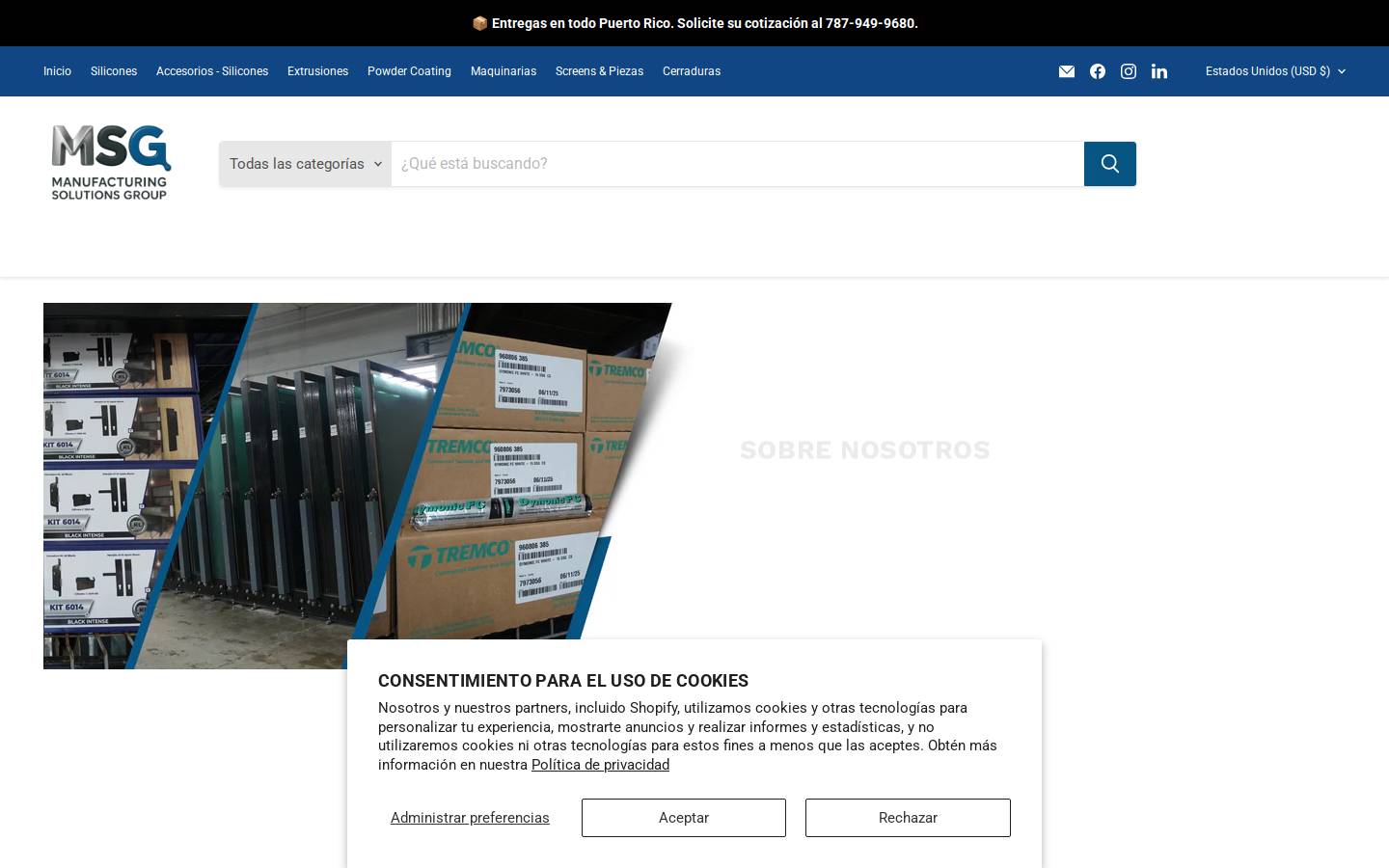
Task: Click the MSG Manufacturing Solutions Group logo
Action: (x=111, y=162)
